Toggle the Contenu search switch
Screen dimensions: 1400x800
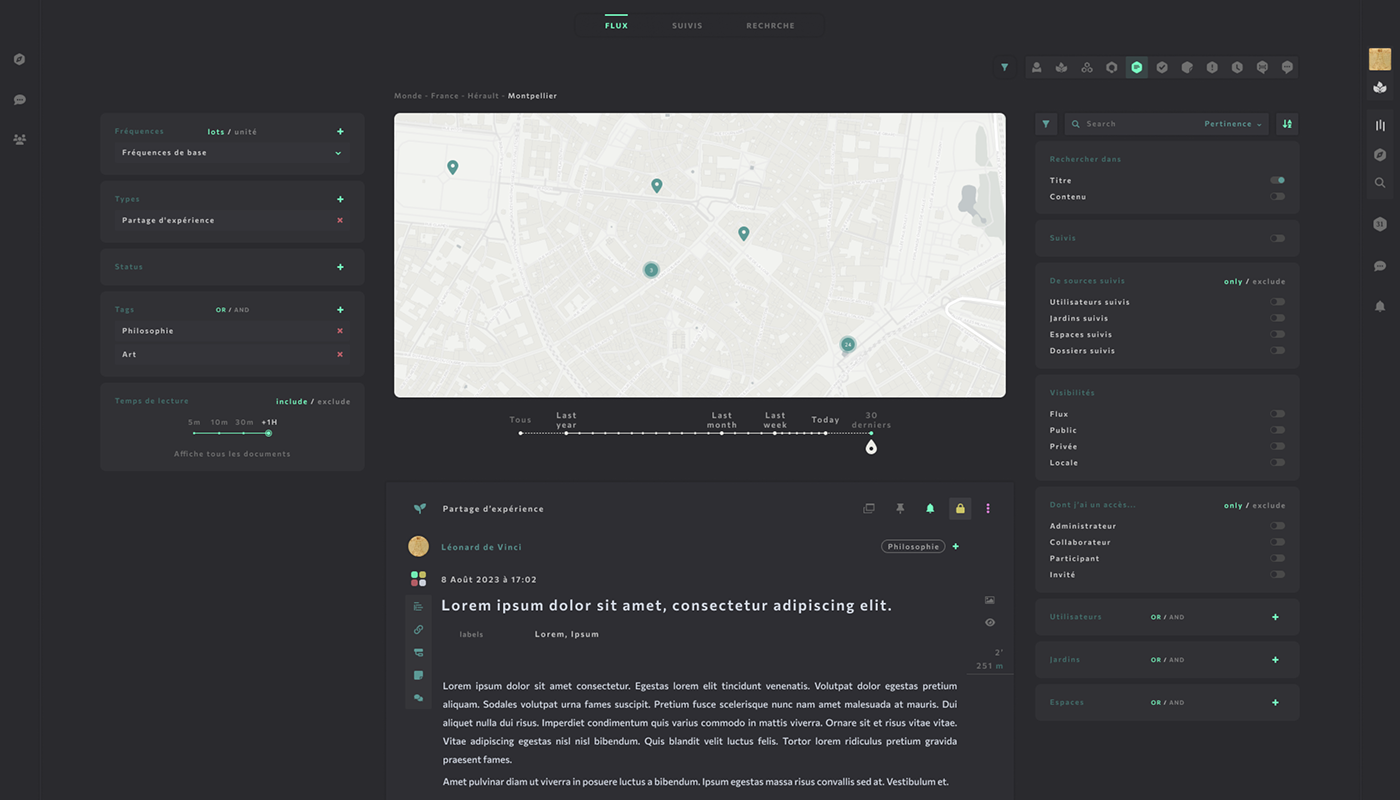(x=1278, y=197)
